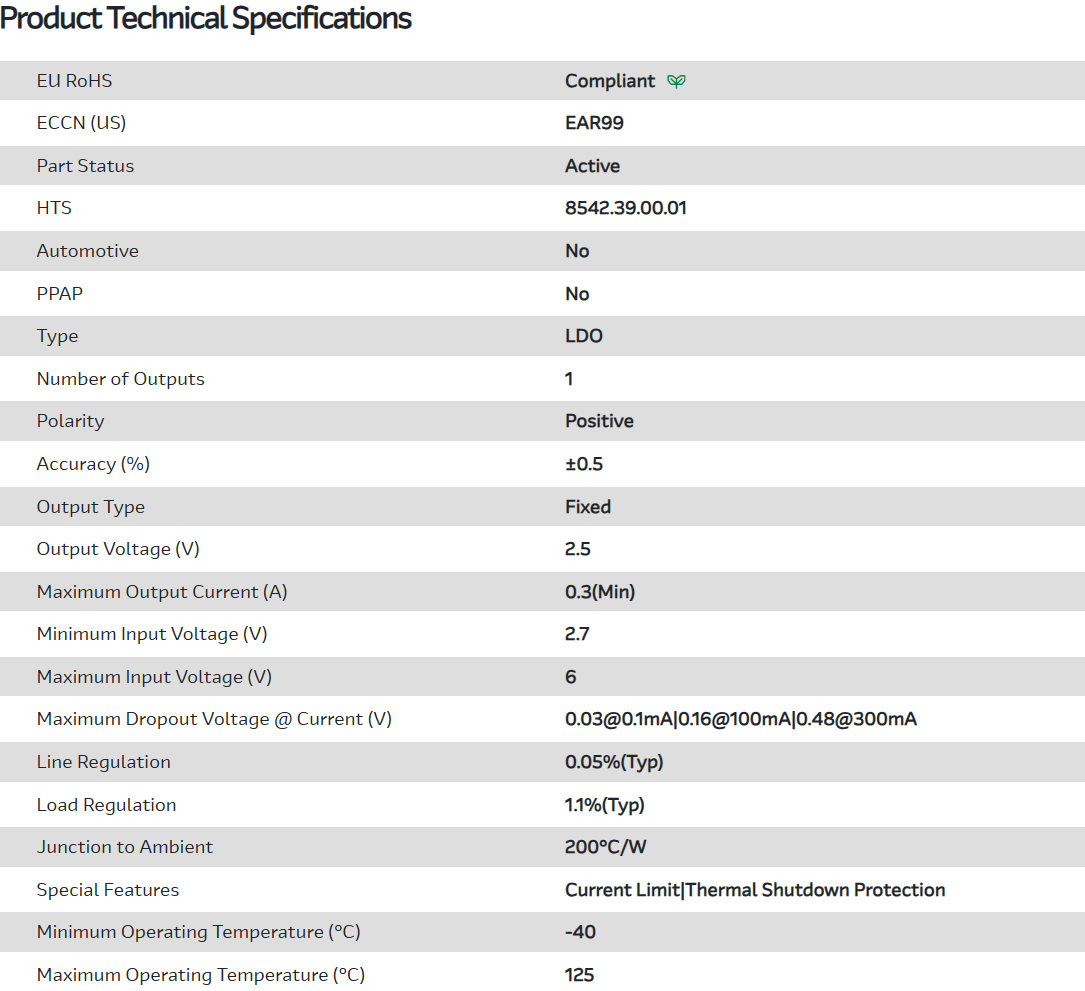Screen dimensions: 1085x991
Task: Click the green leaf icon beside Compliant
Action: (677, 81)
